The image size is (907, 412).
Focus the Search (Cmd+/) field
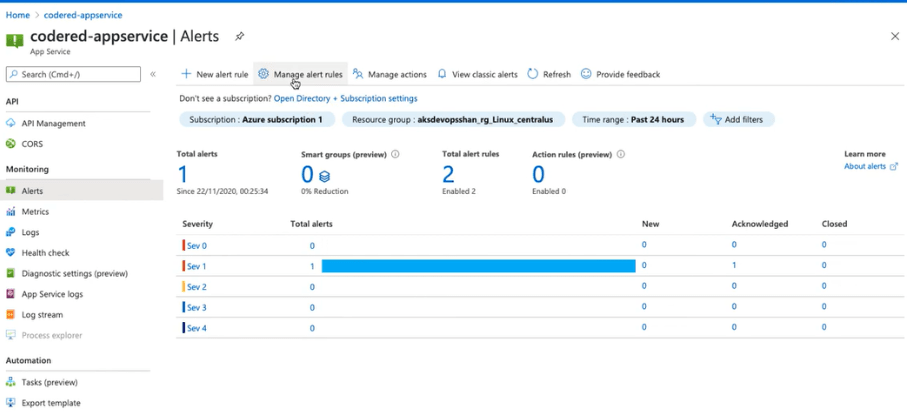pos(73,74)
